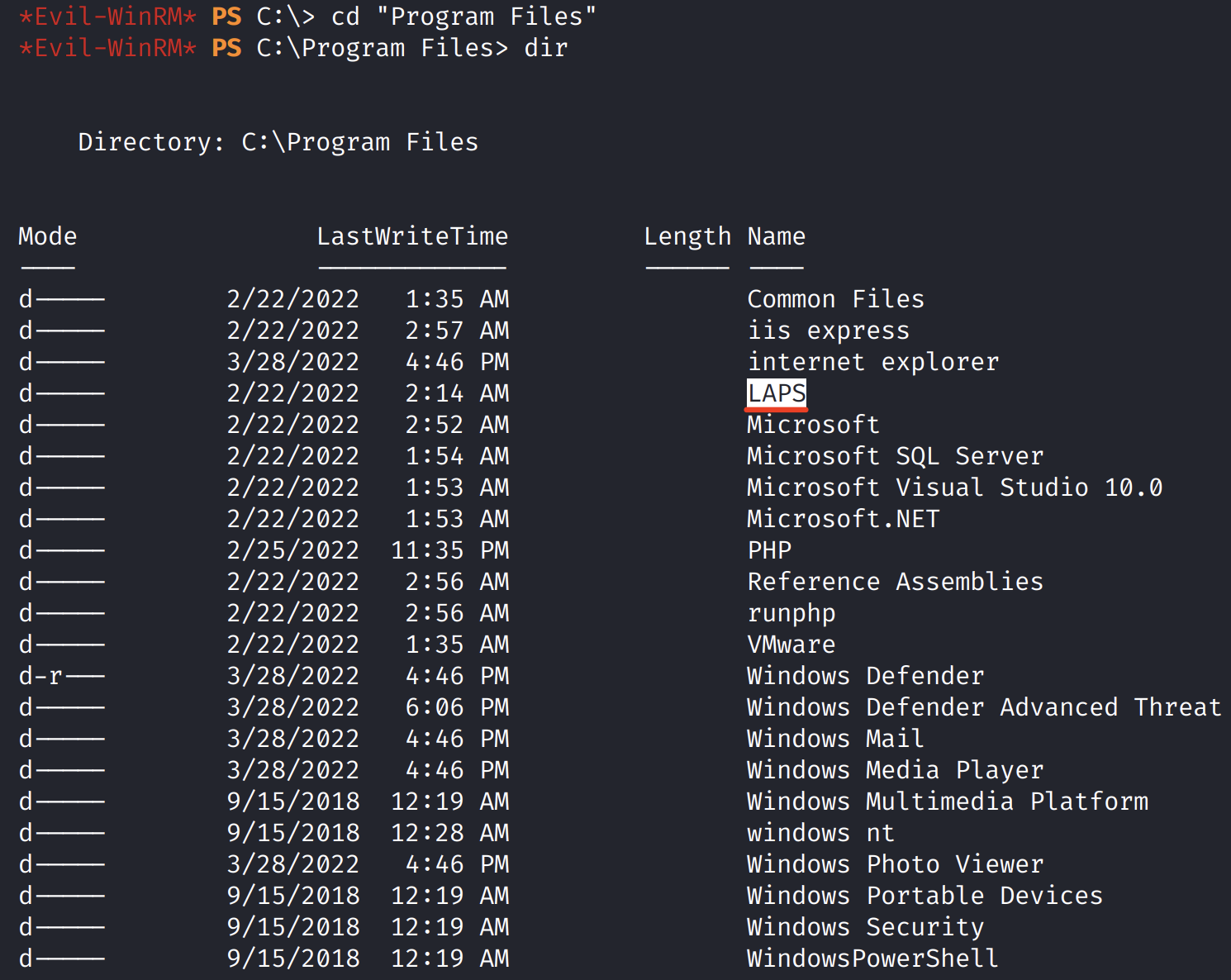Select the VMware folder name

(x=791, y=645)
